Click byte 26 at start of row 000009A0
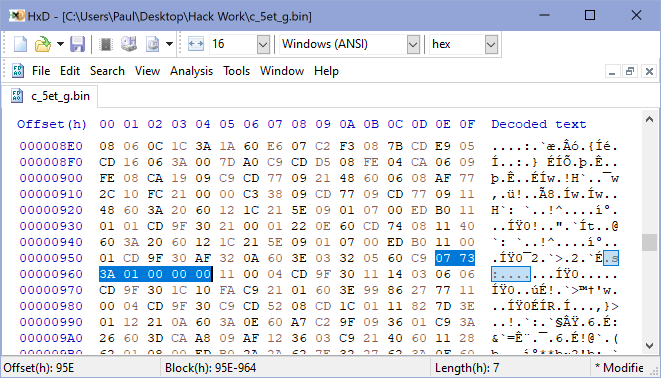 point(107,338)
